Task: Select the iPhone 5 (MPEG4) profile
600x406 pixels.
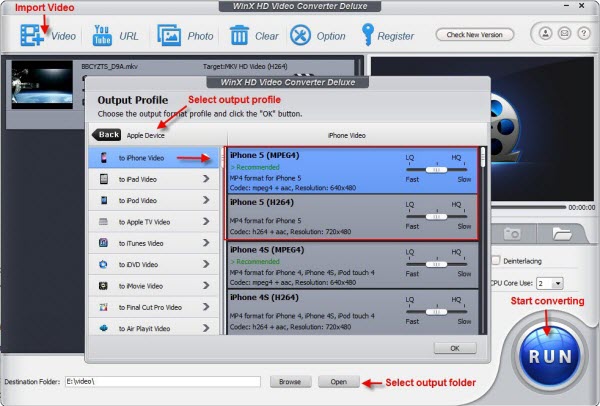Action: [x=352, y=171]
